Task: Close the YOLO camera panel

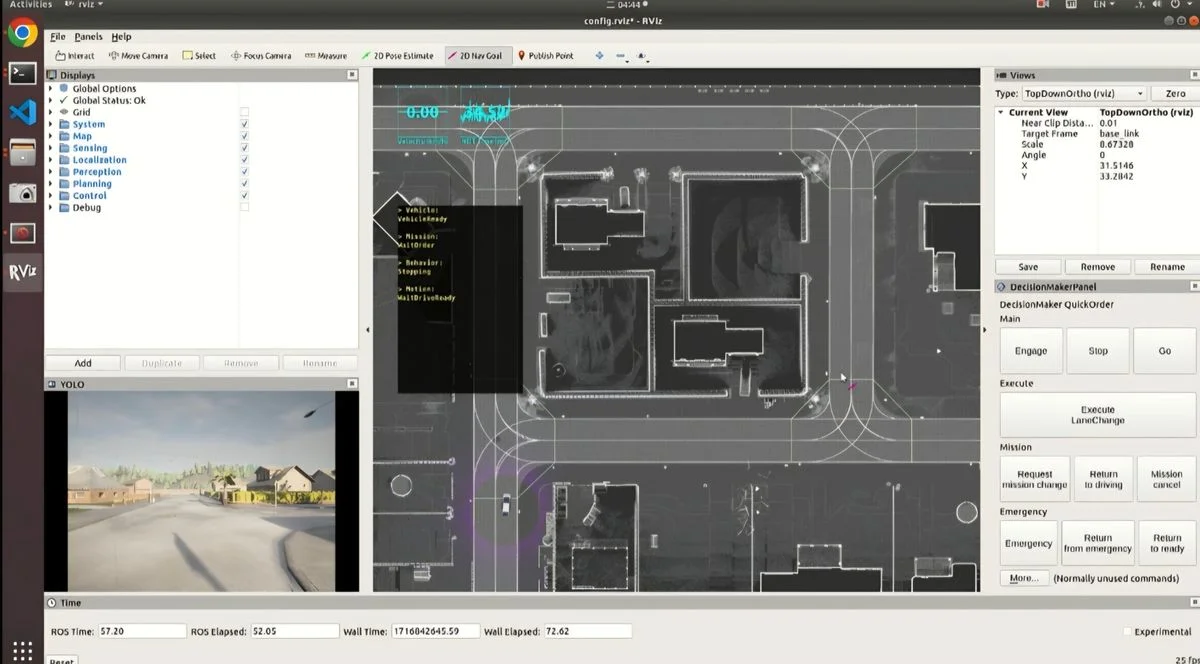Action: tap(352, 384)
